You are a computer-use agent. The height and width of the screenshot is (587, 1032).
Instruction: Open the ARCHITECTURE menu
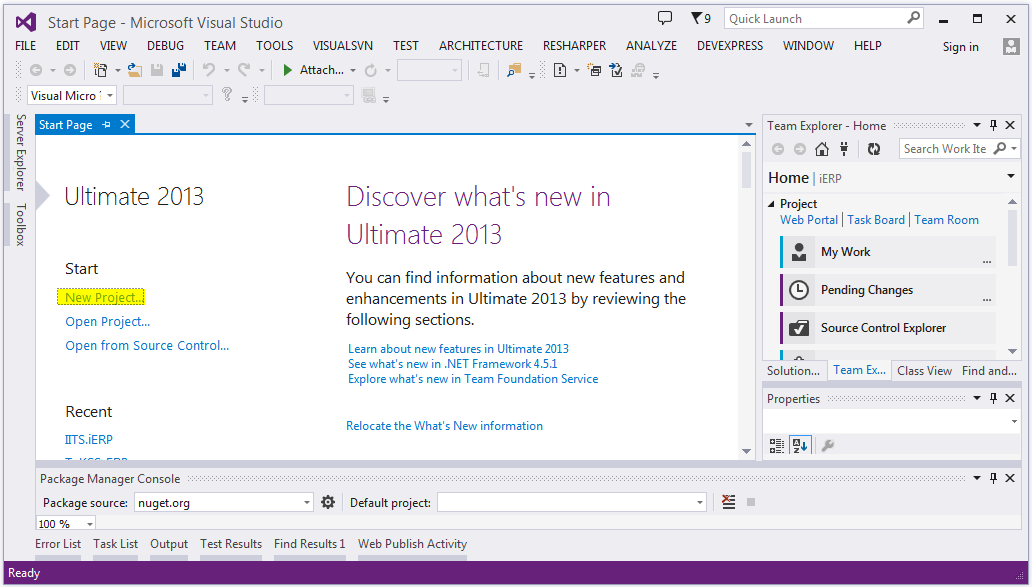click(x=481, y=45)
